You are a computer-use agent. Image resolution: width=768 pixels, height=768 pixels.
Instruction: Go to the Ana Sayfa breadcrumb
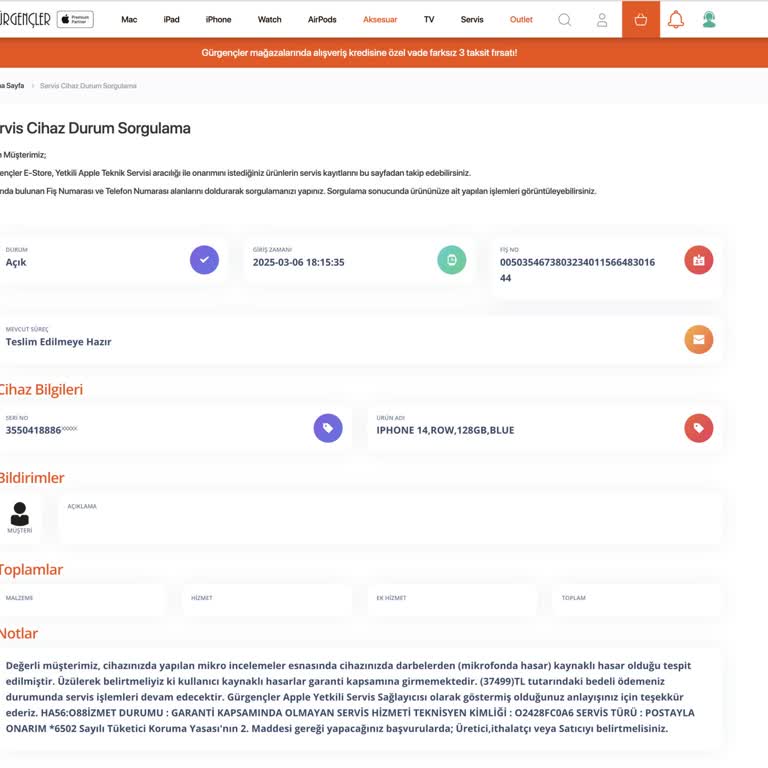pyautogui.click(x=12, y=86)
